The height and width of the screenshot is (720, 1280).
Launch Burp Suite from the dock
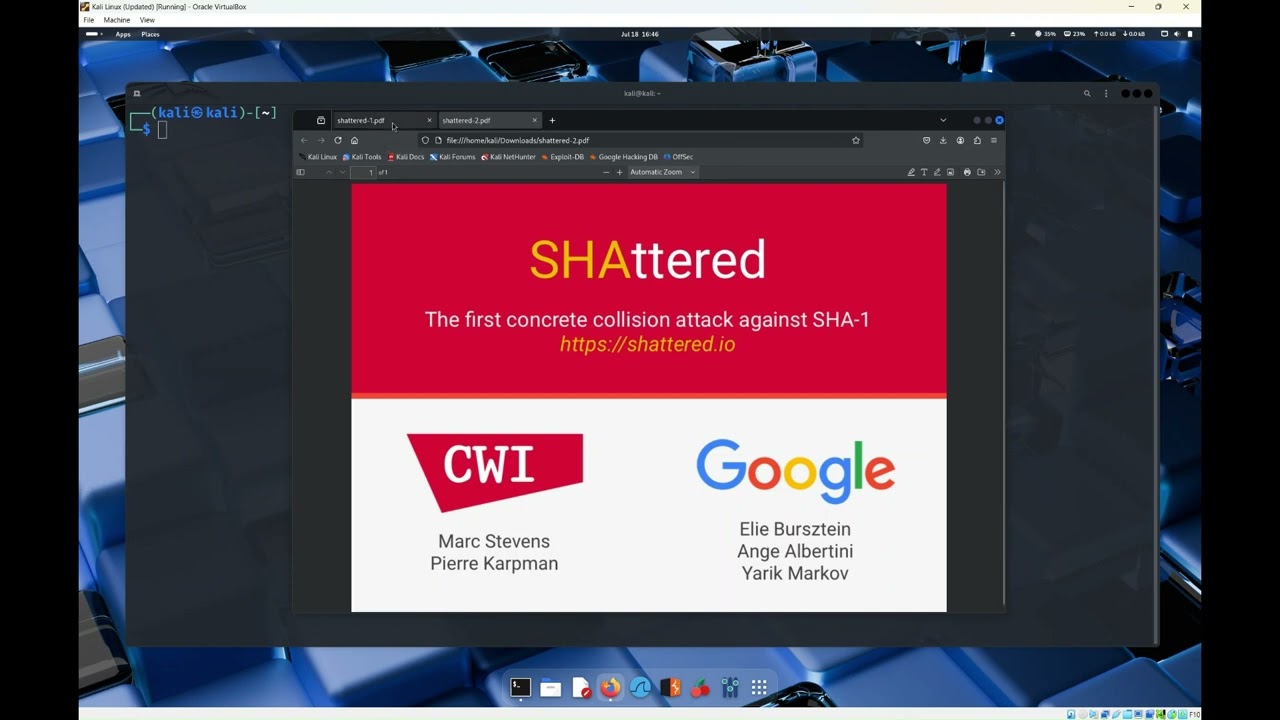[x=670, y=687]
